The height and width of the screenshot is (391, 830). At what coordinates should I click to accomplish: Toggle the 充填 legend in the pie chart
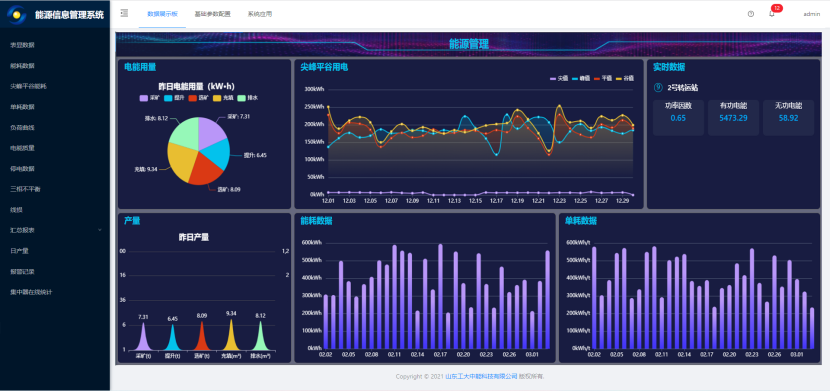coord(223,98)
